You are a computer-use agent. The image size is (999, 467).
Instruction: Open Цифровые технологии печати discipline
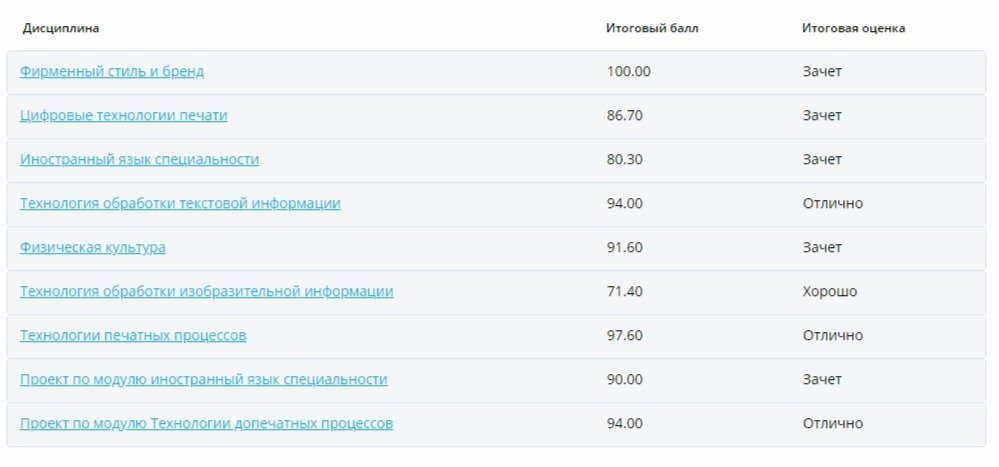pyautogui.click(x=123, y=116)
